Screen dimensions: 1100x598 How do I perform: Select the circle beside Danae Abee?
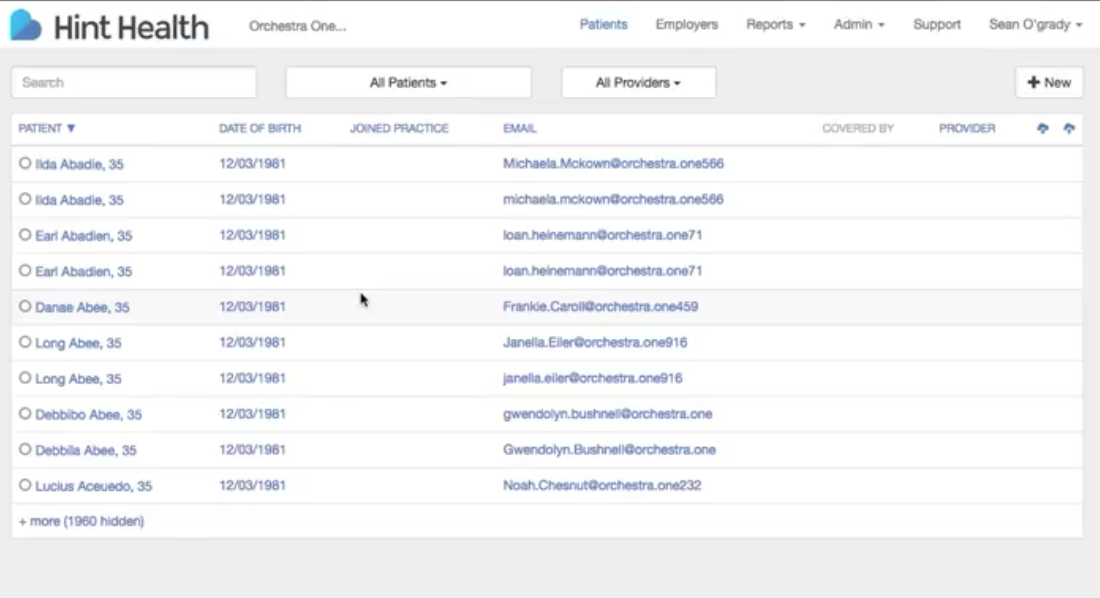(x=25, y=306)
